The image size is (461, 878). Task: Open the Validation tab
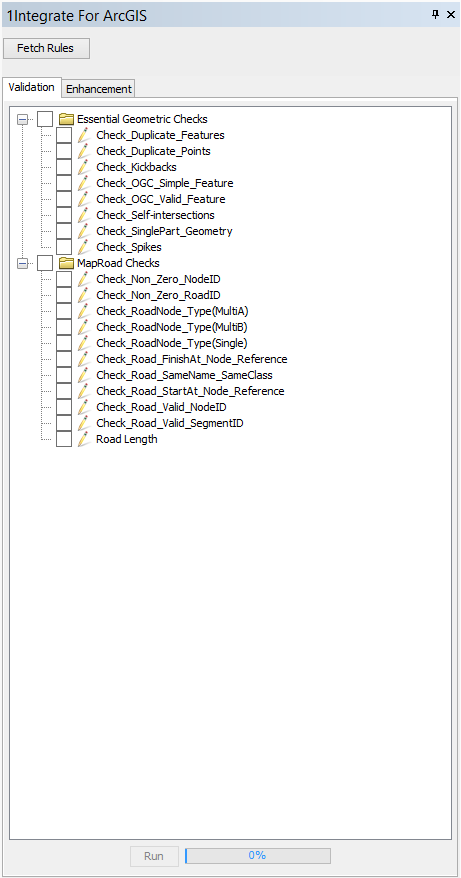pyautogui.click(x=31, y=87)
